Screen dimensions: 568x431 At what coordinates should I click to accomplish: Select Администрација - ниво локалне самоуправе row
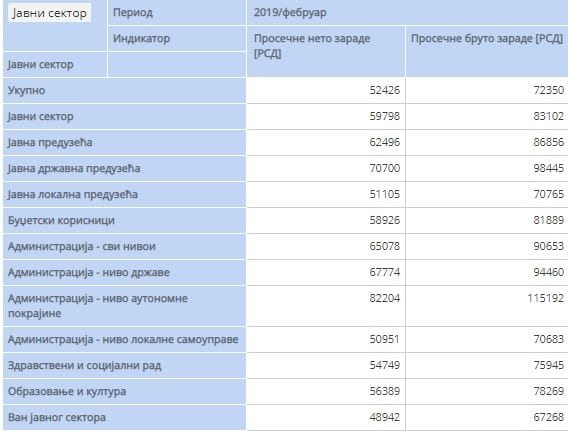click(124, 340)
